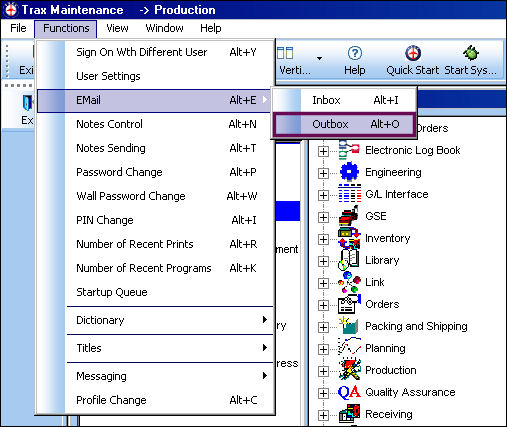
Task: Choose Startup Queue menu entry
Action: point(155,292)
